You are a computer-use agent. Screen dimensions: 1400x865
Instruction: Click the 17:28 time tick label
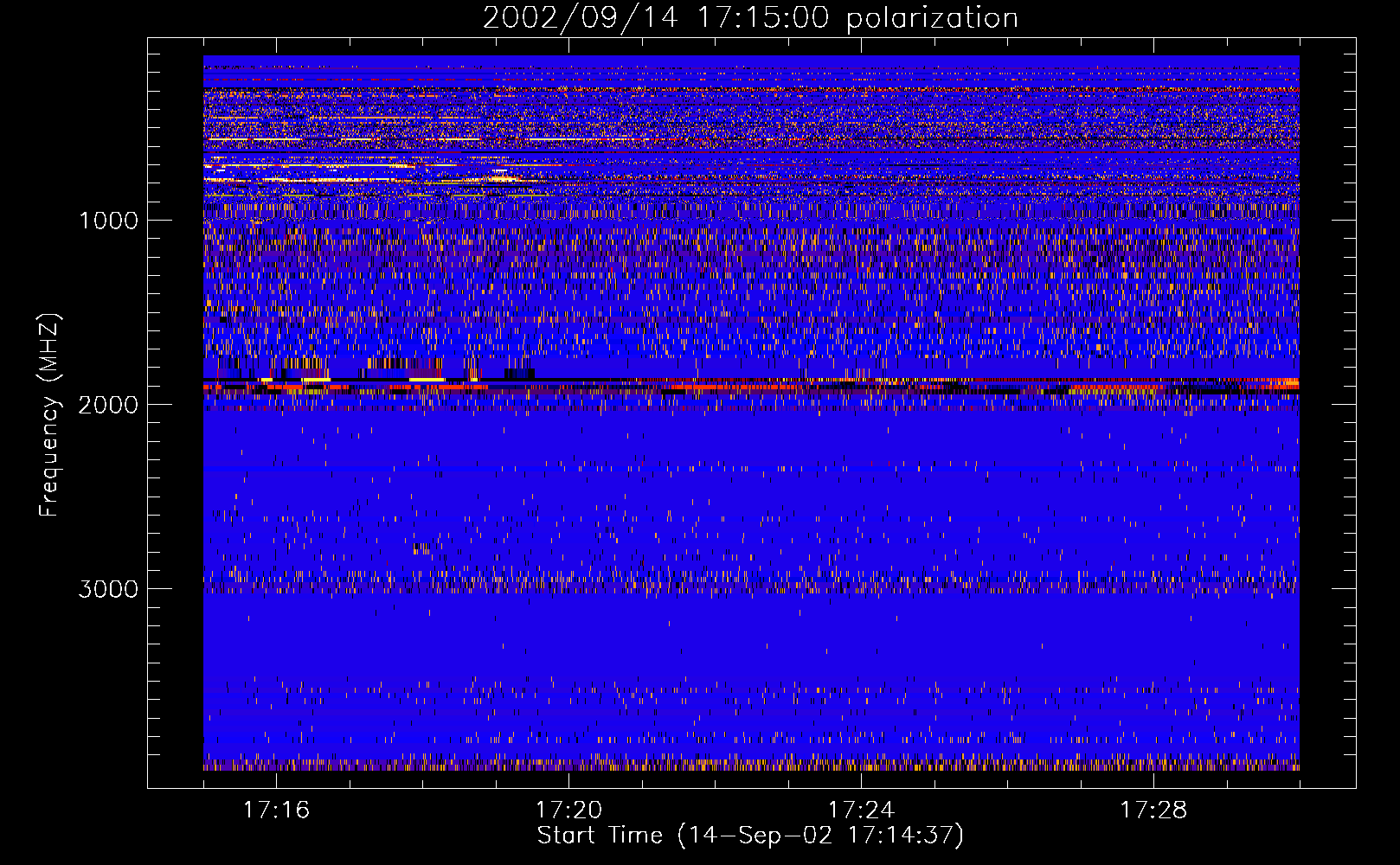[x=1153, y=811]
